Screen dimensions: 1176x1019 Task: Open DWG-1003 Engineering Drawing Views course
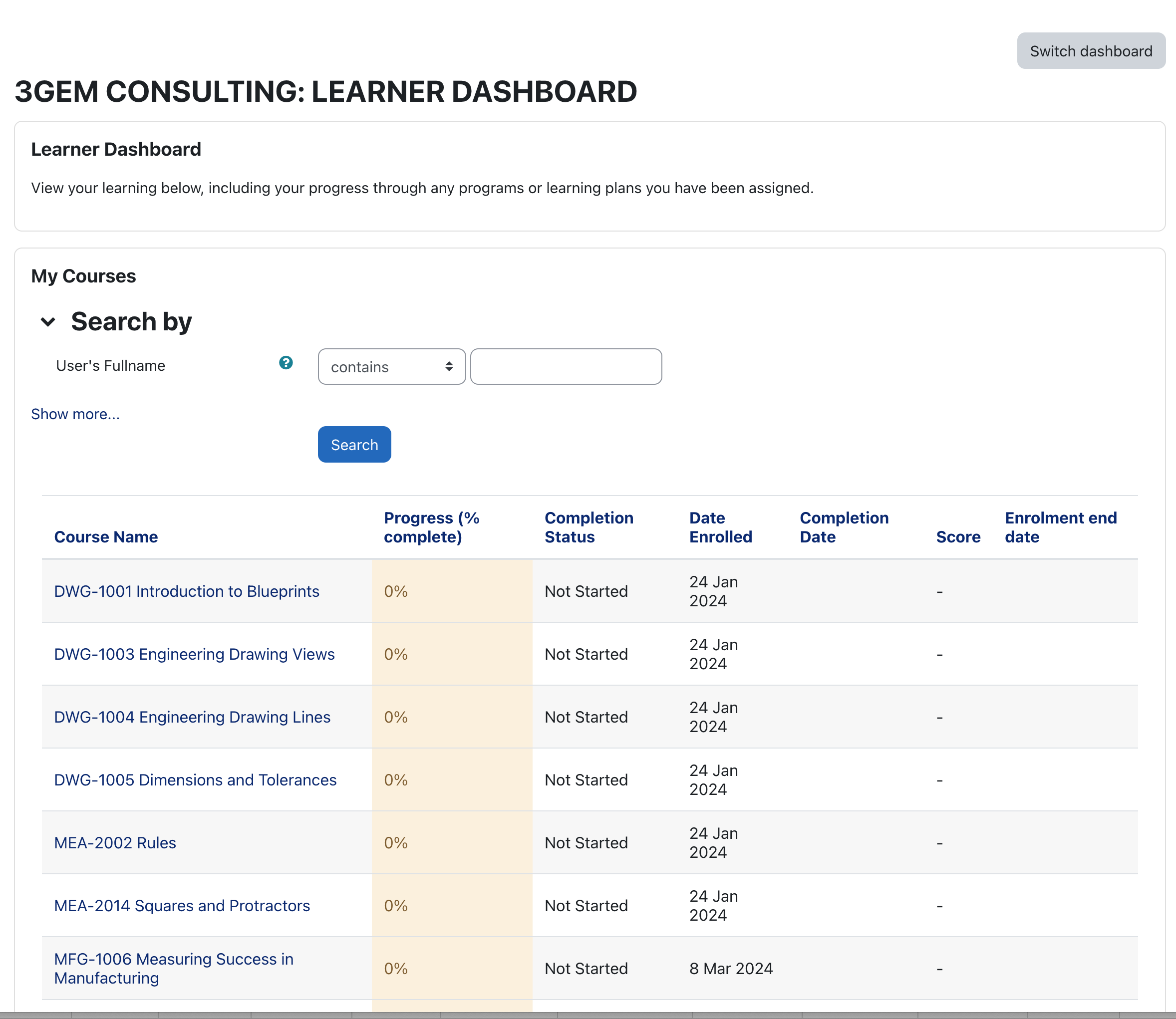click(x=194, y=654)
